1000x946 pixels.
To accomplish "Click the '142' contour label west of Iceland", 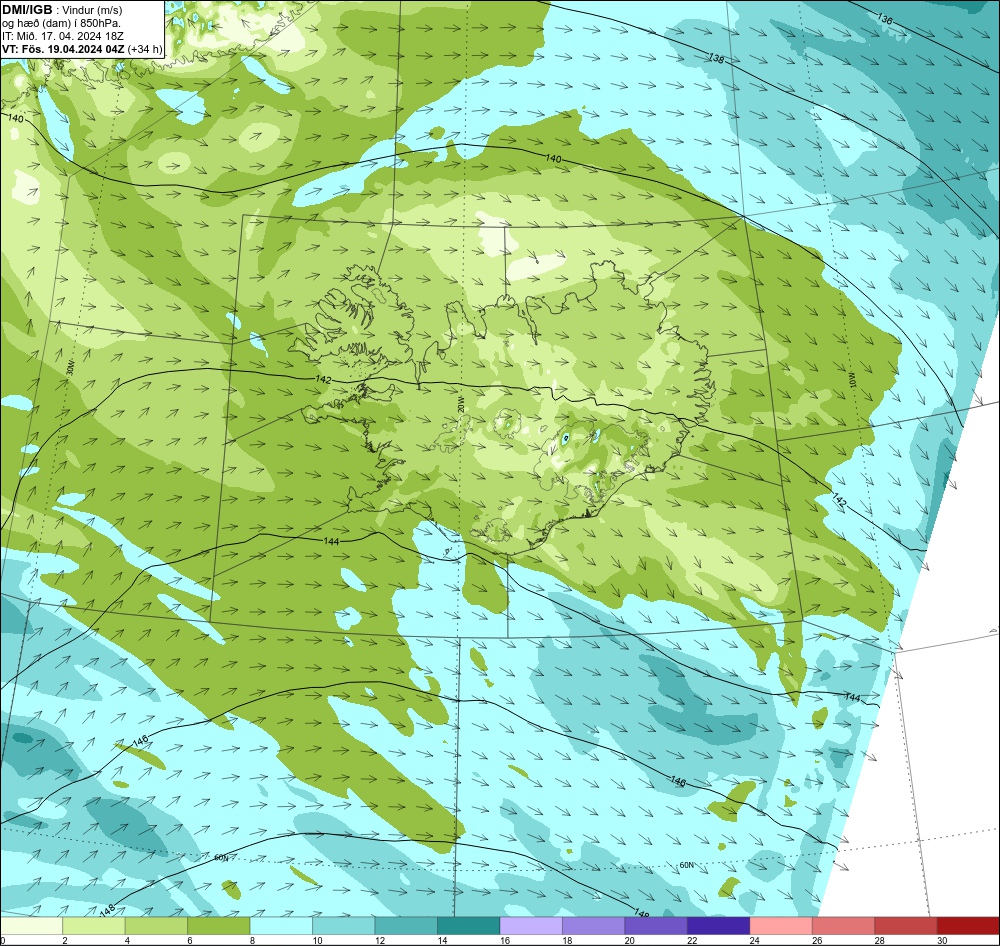I will tap(323, 379).
